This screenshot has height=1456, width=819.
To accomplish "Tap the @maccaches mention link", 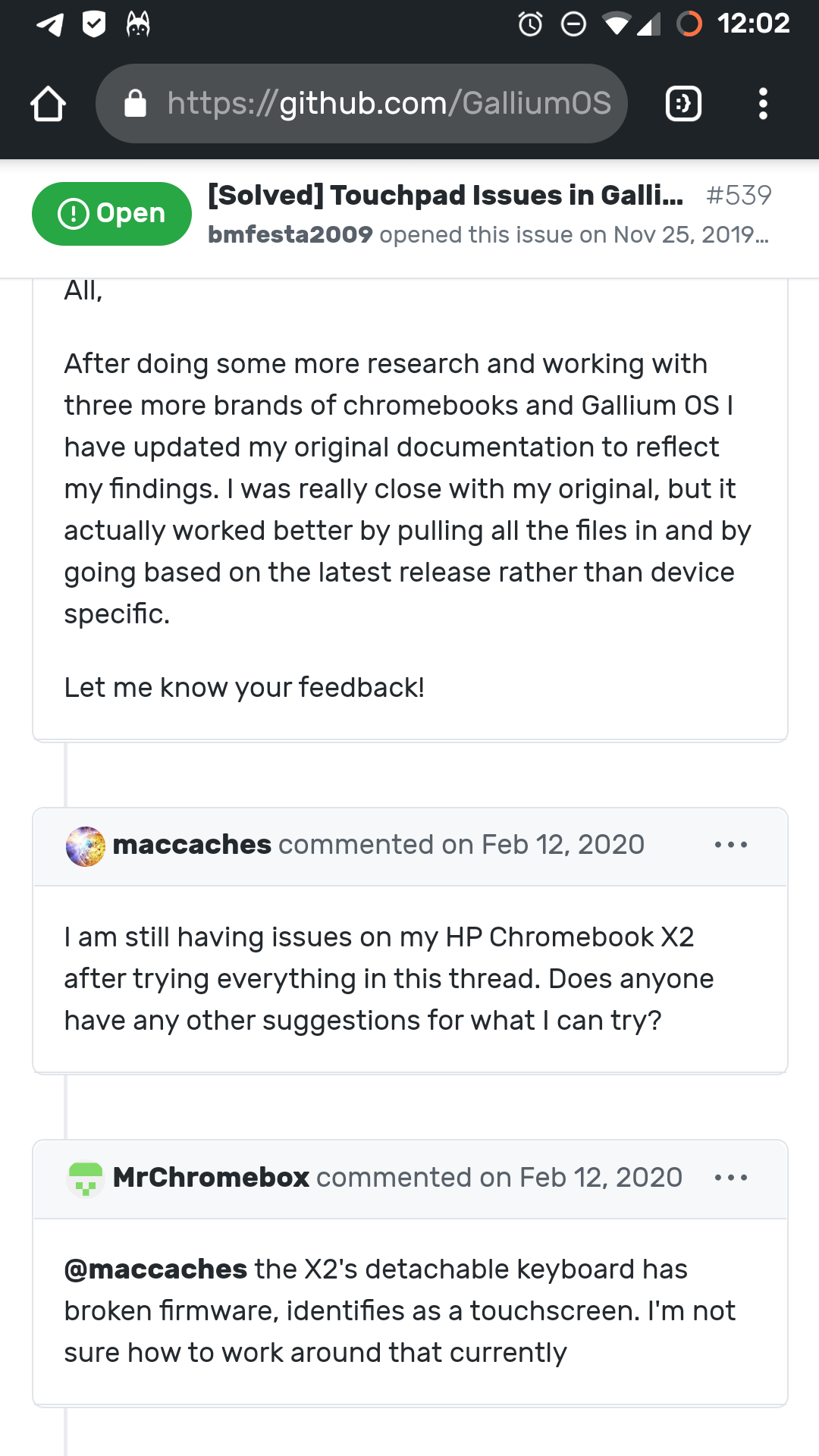I will click(x=155, y=1269).
